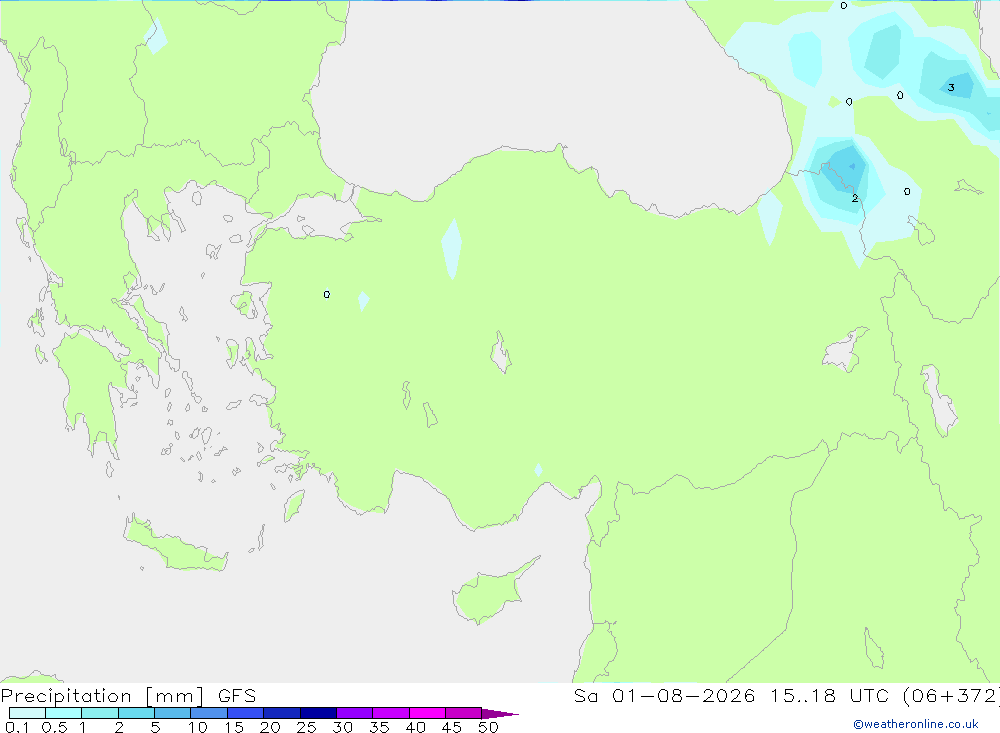Click the '10' legend scale label

point(198,727)
